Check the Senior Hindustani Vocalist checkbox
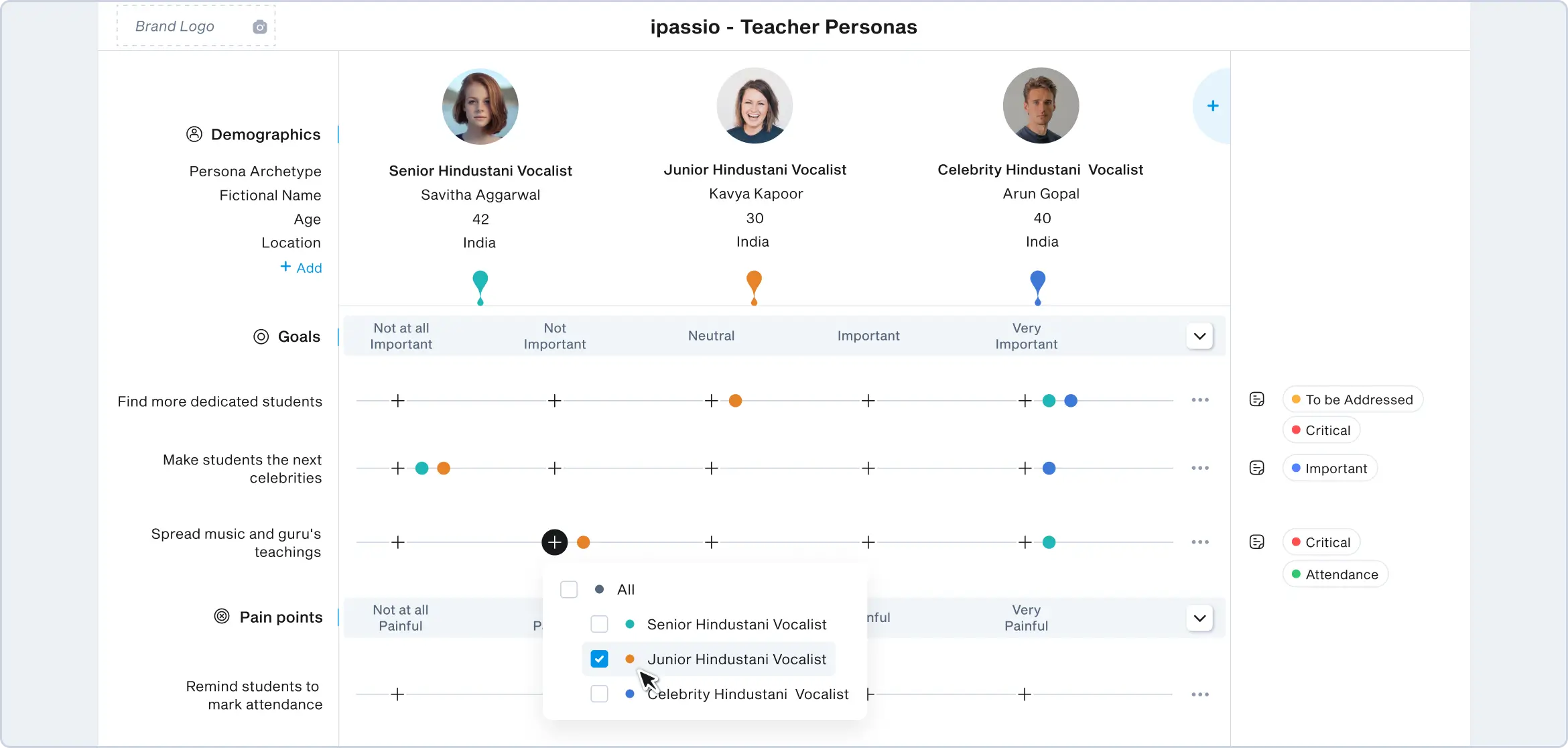 [x=599, y=624]
